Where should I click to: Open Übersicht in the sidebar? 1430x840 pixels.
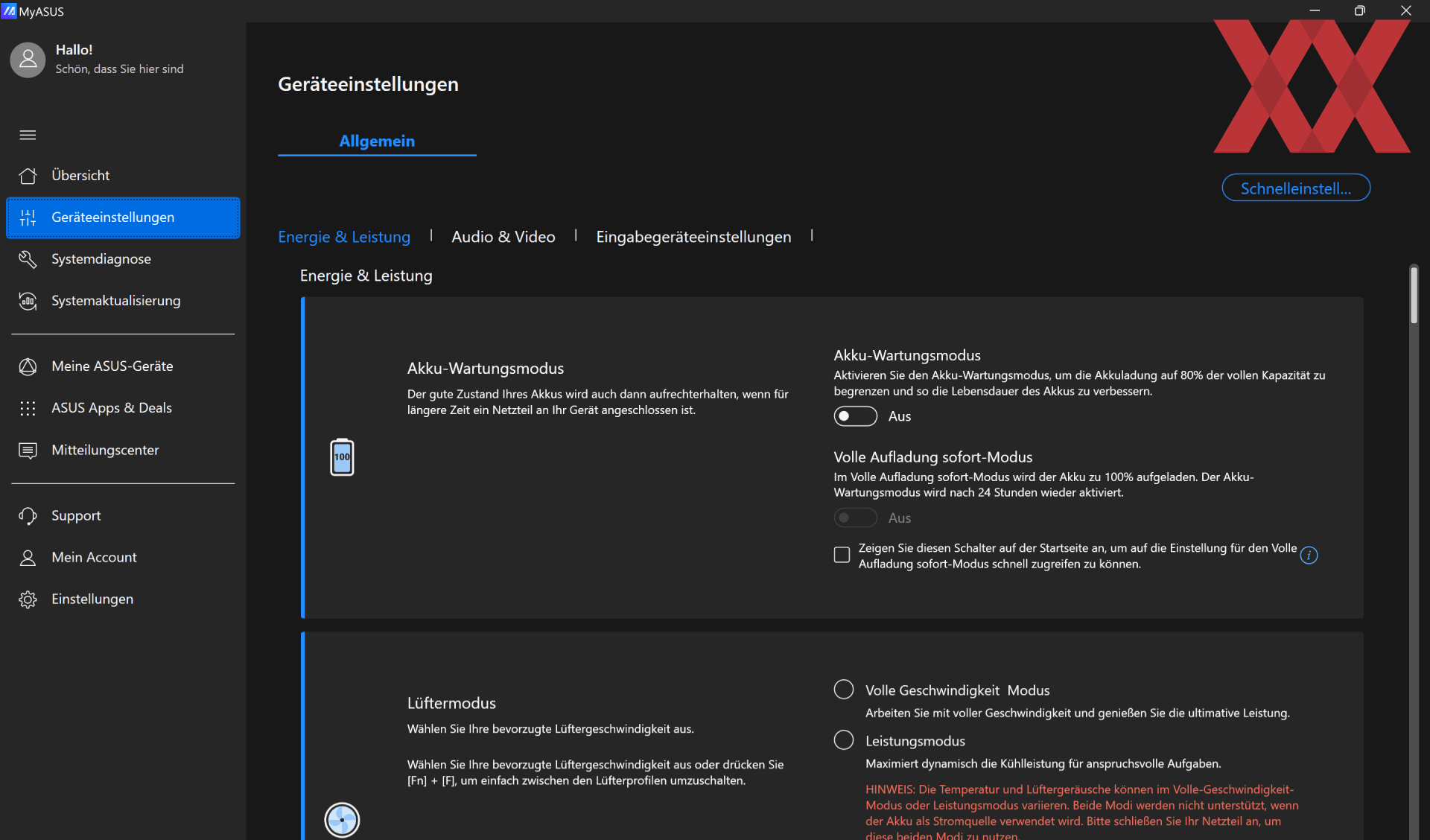123,176
